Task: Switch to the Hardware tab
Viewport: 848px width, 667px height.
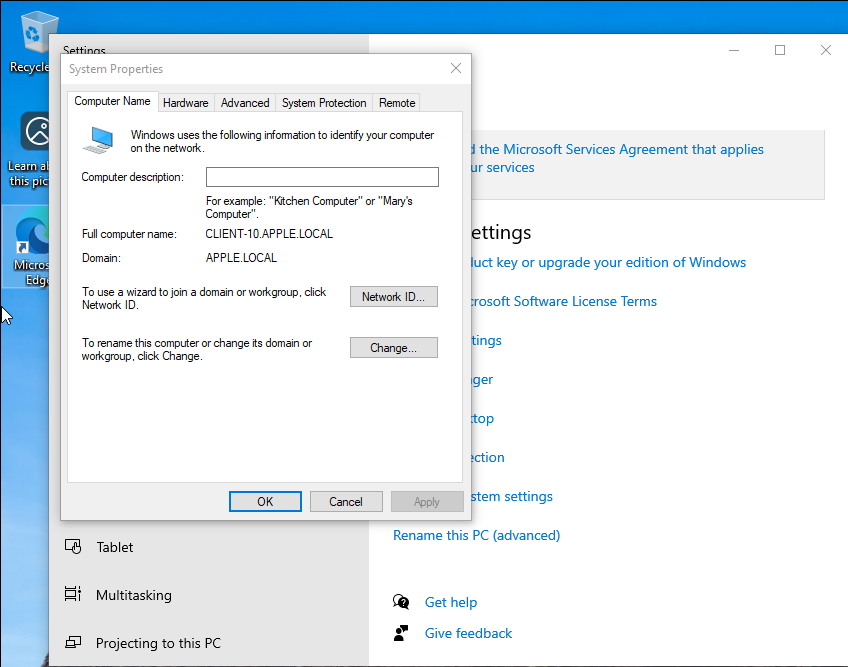Action: click(x=186, y=103)
